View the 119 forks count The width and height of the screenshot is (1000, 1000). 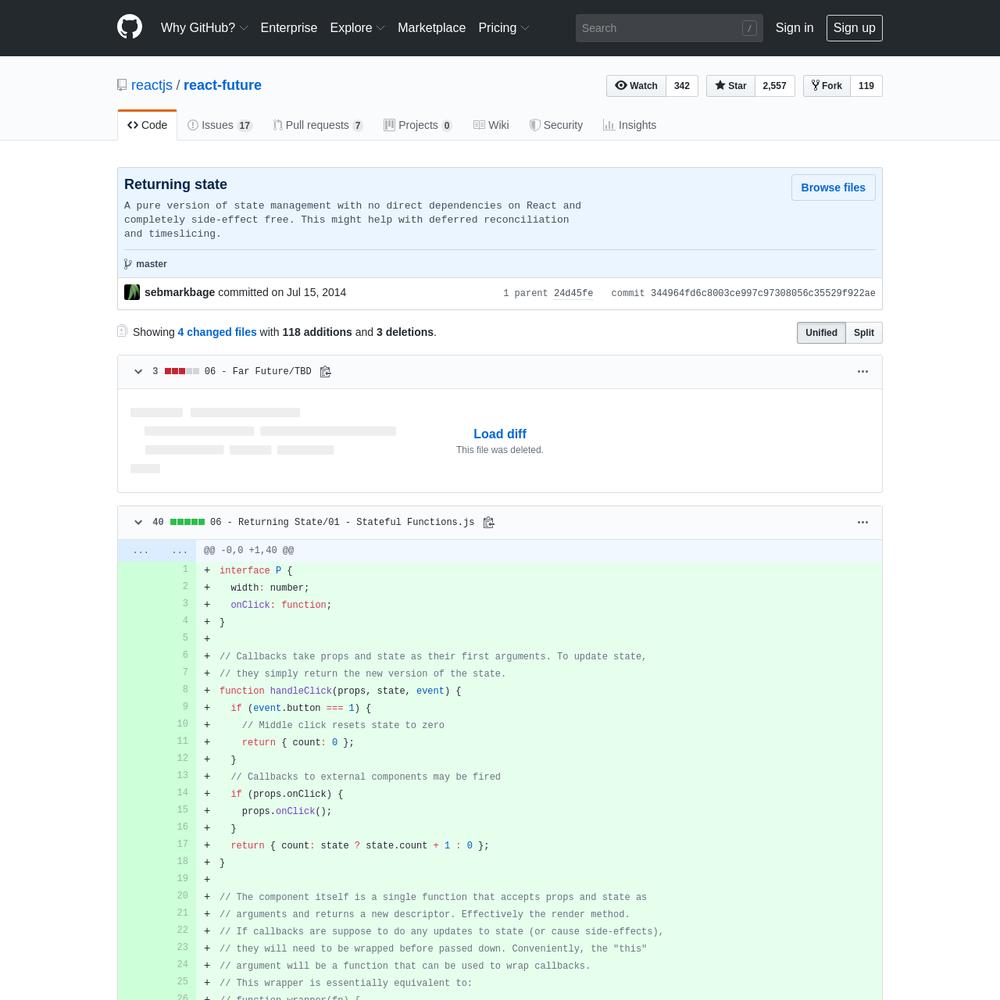pos(866,85)
